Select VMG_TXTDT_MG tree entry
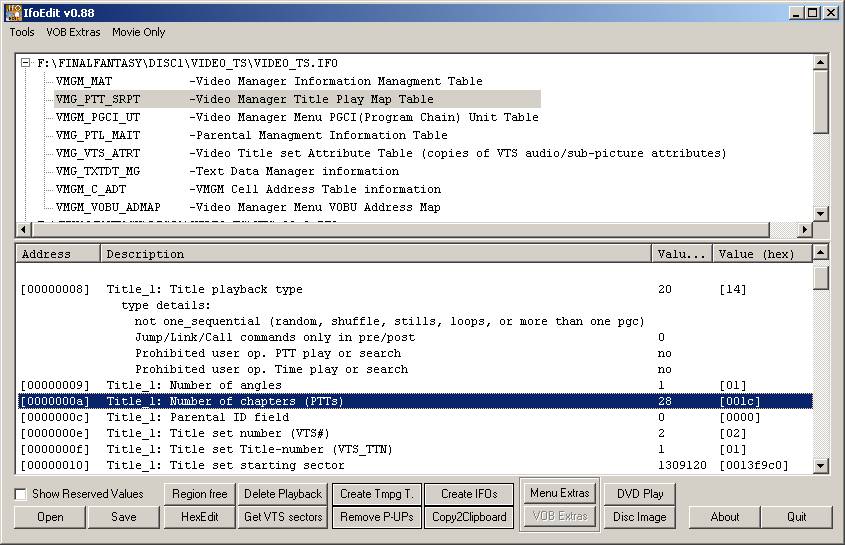Viewport: 845px width, 545px height. point(98,171)
